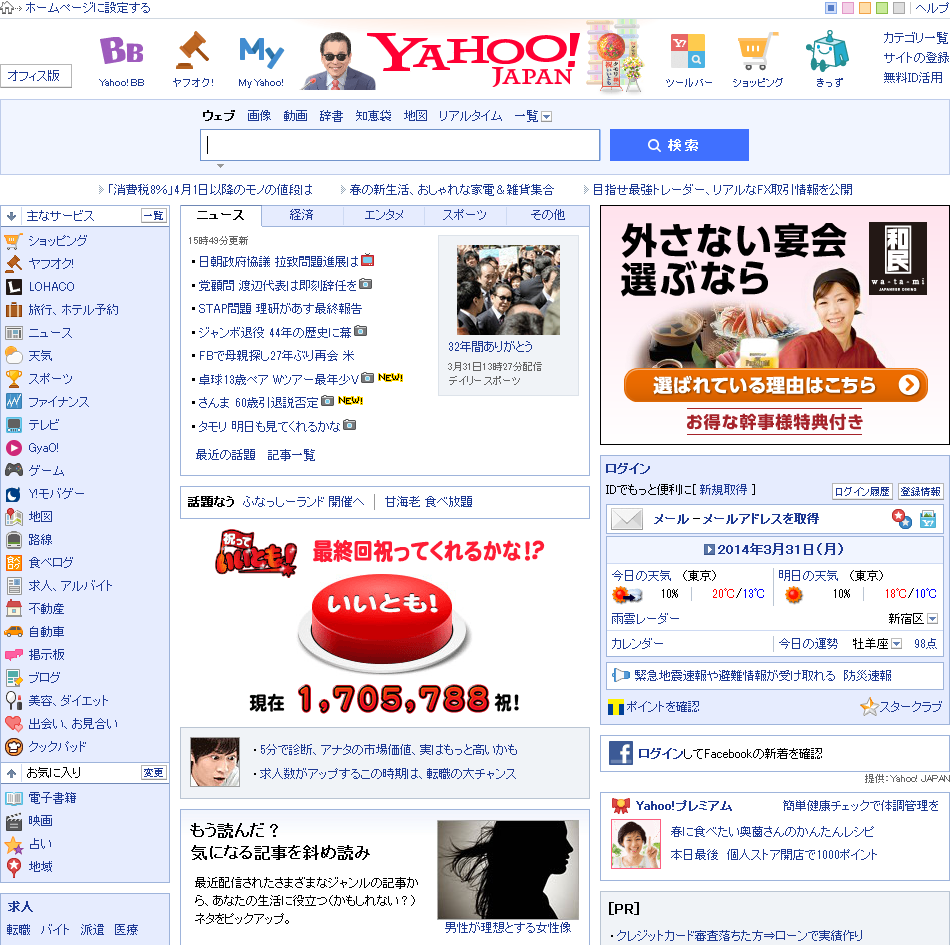This screenshot has height=945, width=951.
Task: Click the blue 検索 search button
Action: click(679, 145)
